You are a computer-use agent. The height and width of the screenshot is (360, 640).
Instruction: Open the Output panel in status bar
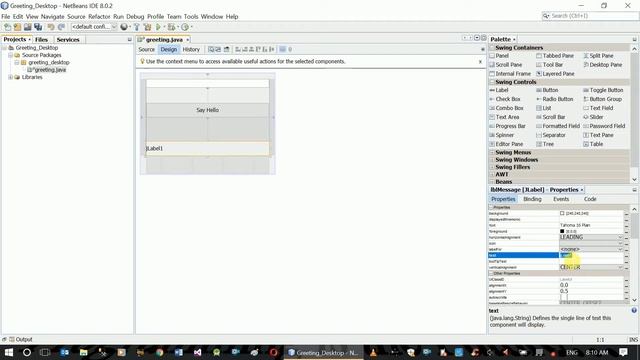[20, 339]
